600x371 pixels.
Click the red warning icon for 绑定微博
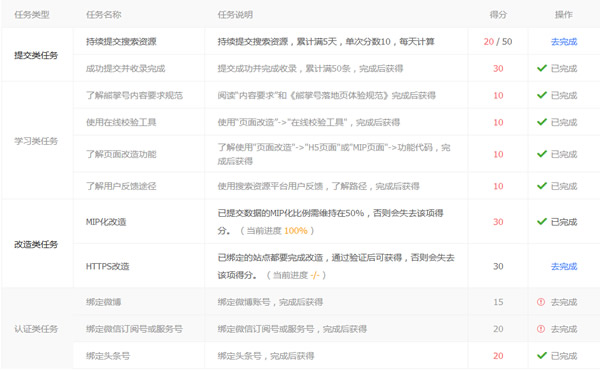tap(541, 302)
